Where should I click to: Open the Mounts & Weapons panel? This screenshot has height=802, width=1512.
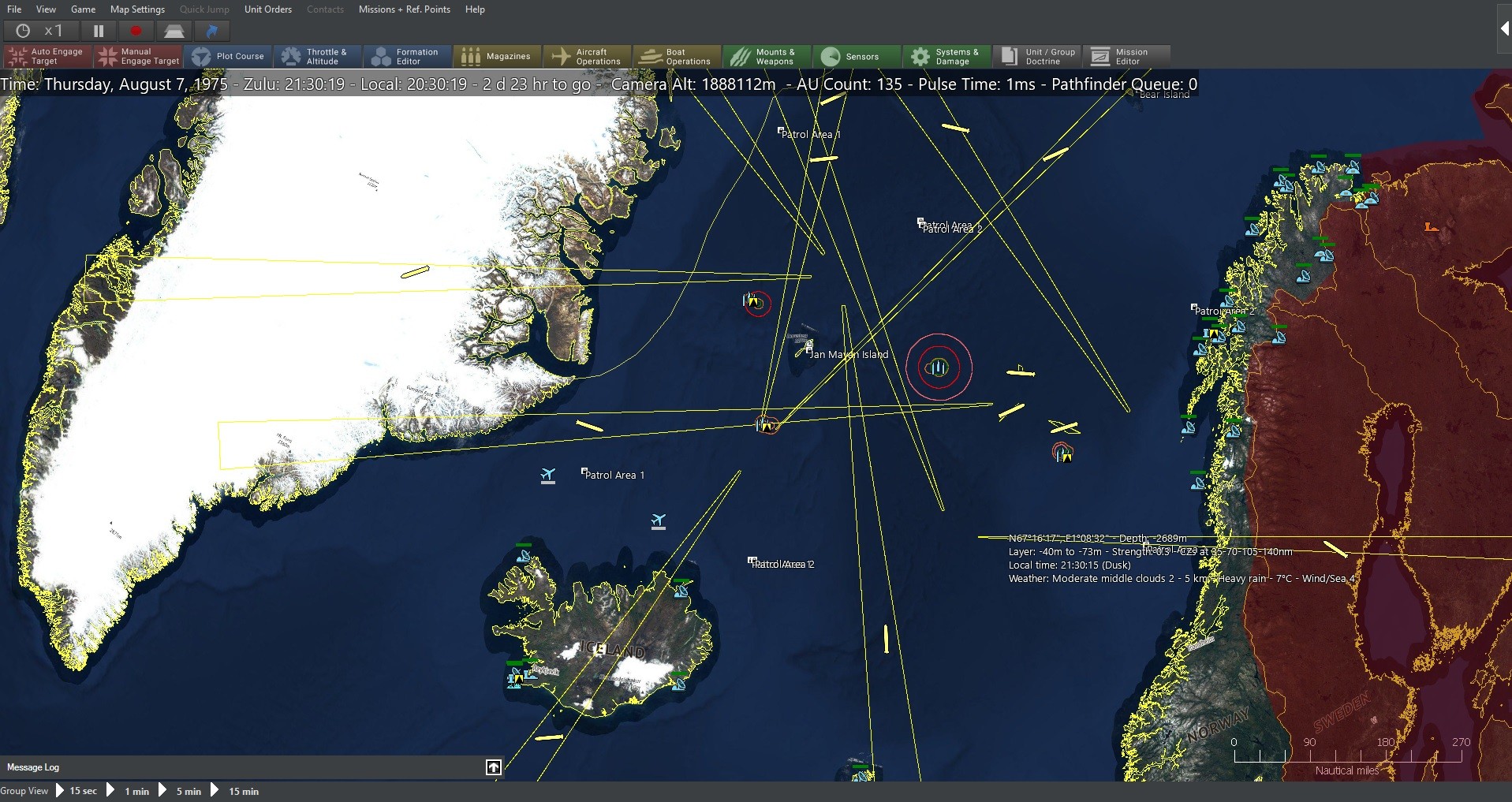(767, 56)
